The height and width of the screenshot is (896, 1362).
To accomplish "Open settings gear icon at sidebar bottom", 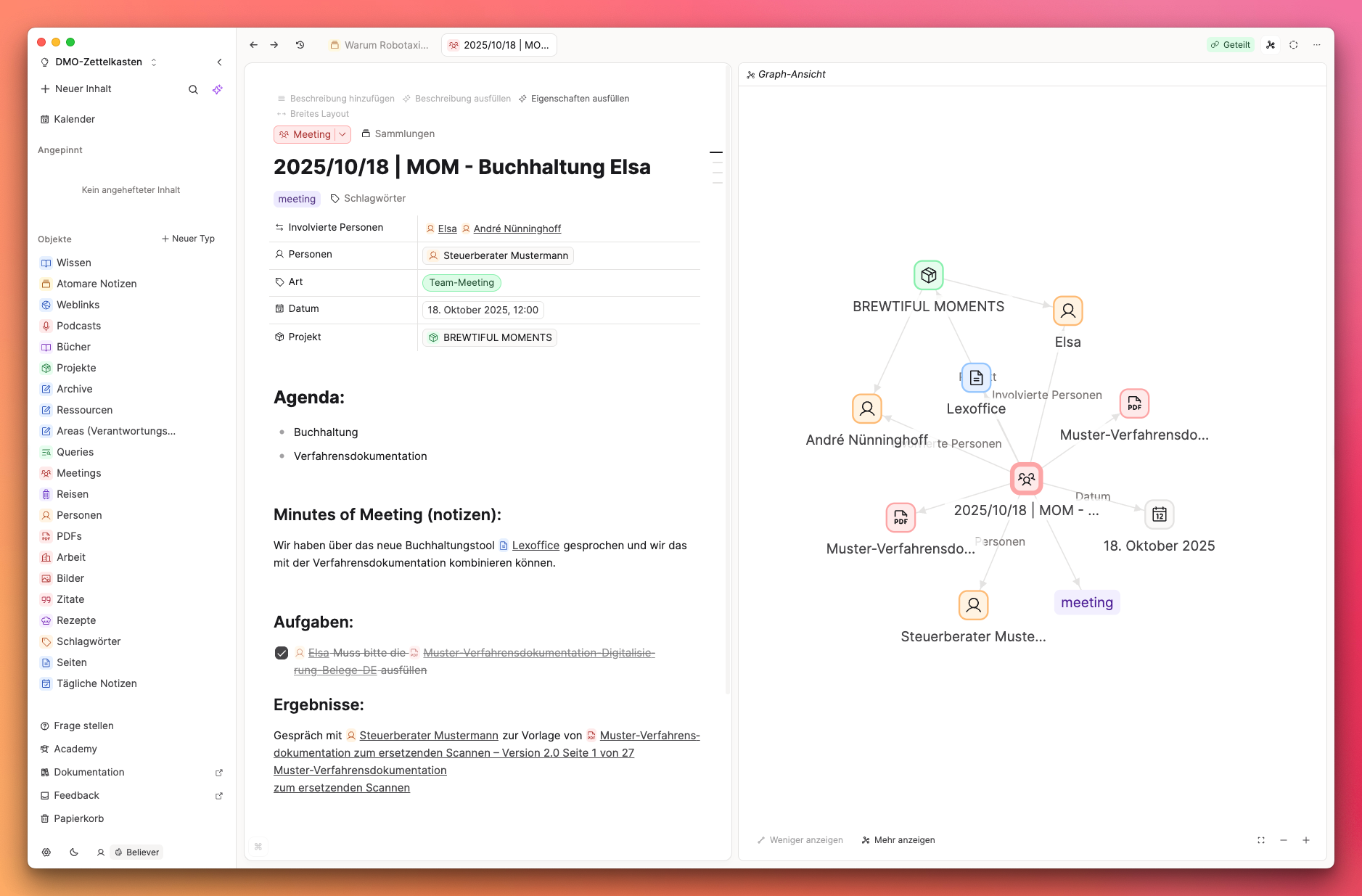I will [46, 852].
